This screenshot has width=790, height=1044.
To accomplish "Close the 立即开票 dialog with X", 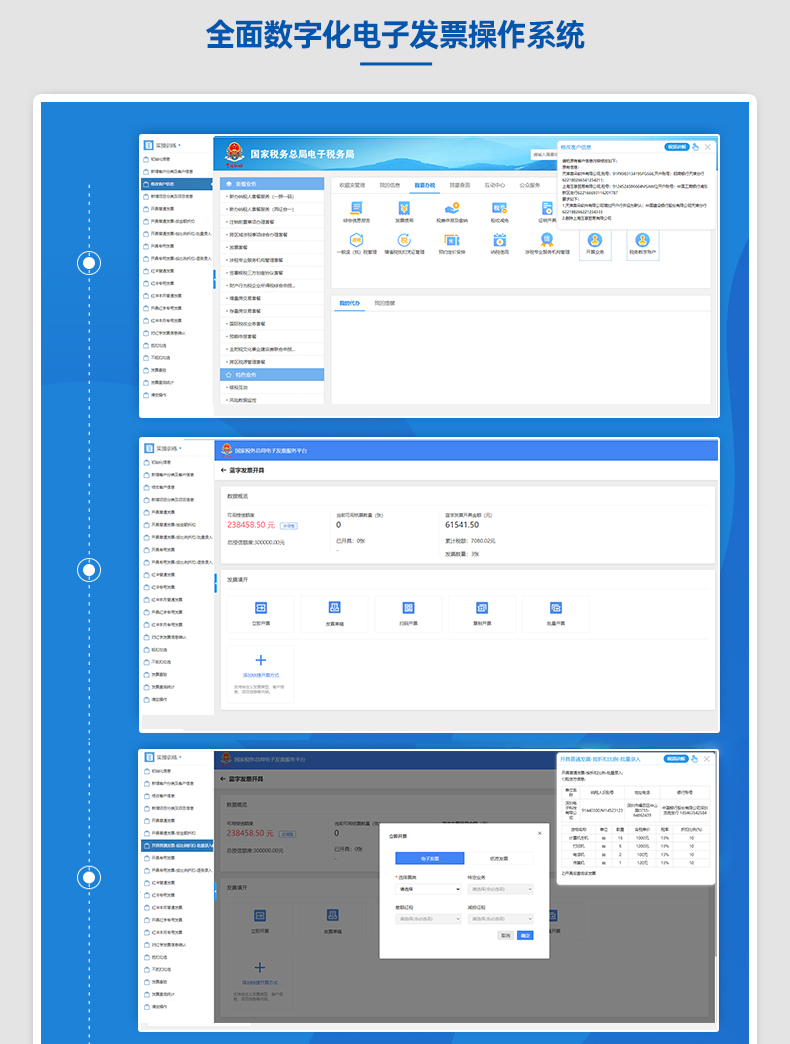I will (539, 833).
